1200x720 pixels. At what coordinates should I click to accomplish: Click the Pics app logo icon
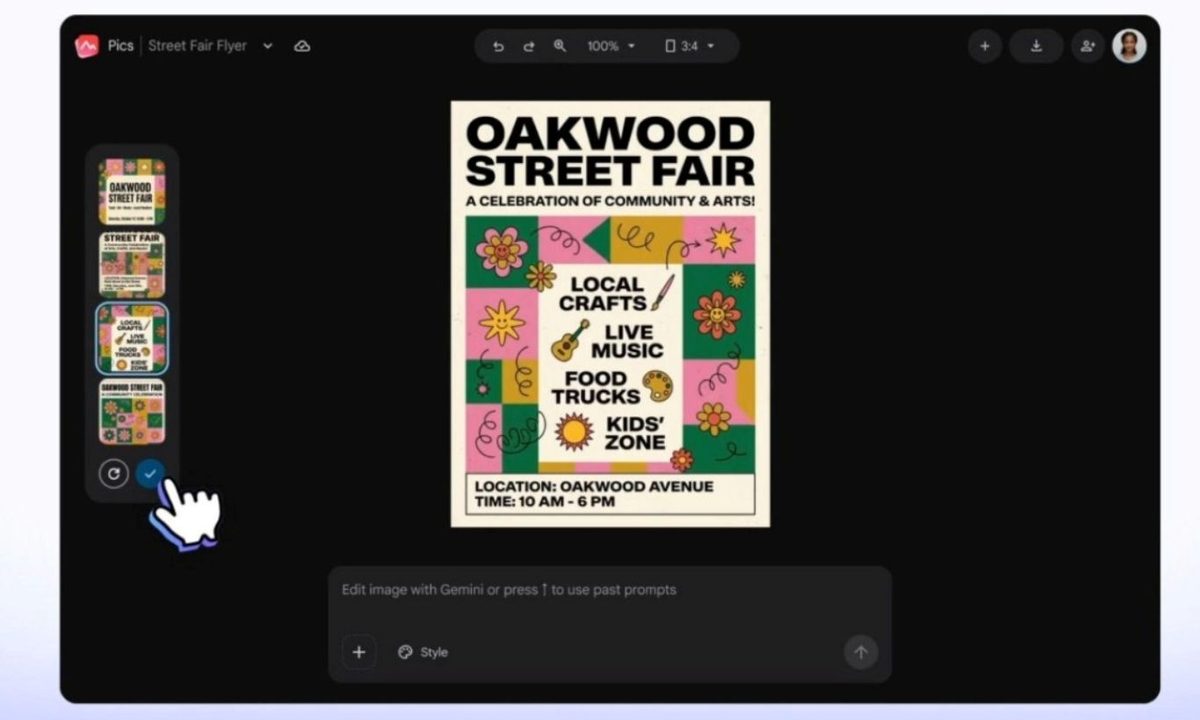point(87,46)
